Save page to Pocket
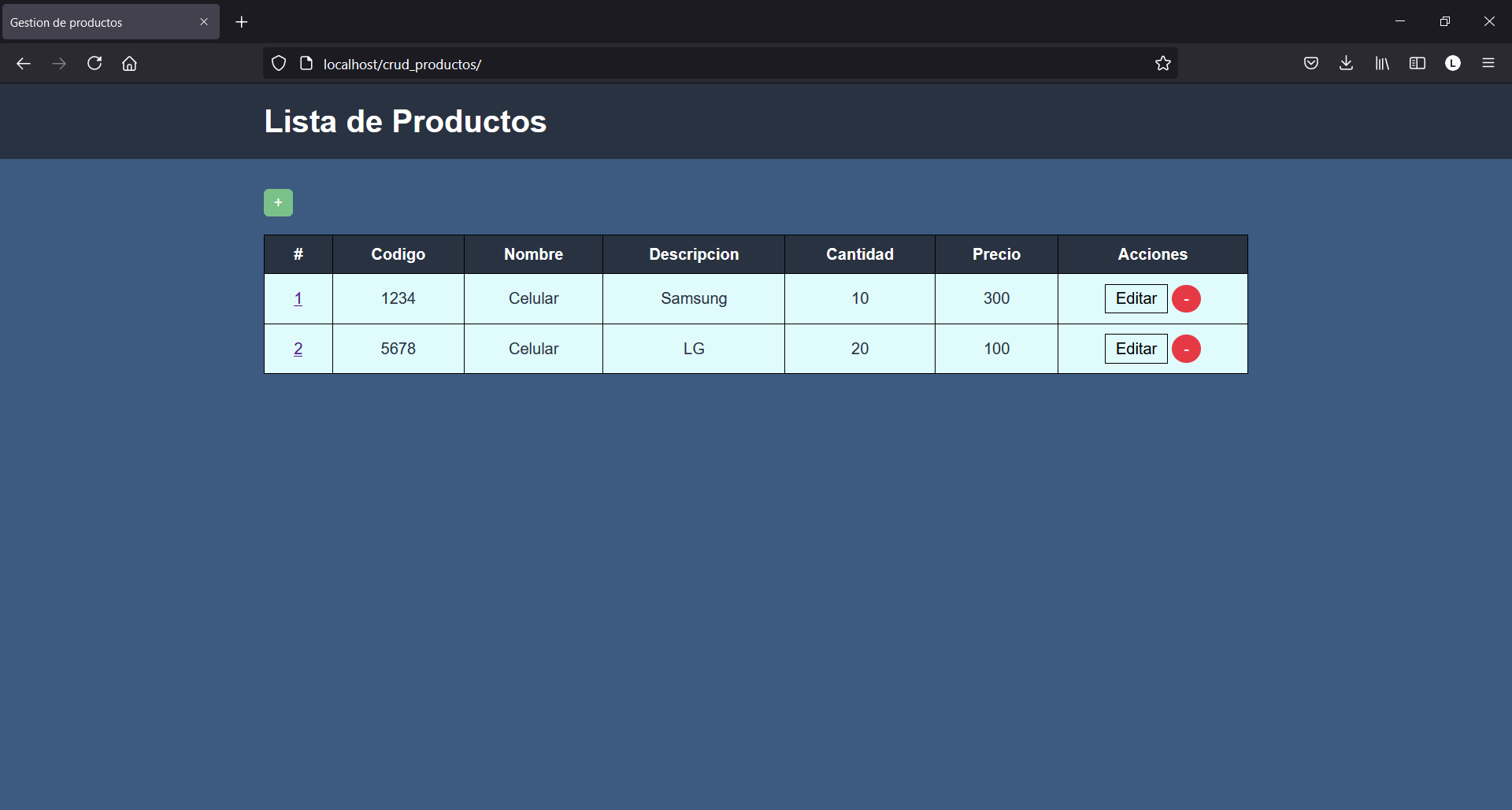1512x810 pixels. click(x=1310, y=64)
